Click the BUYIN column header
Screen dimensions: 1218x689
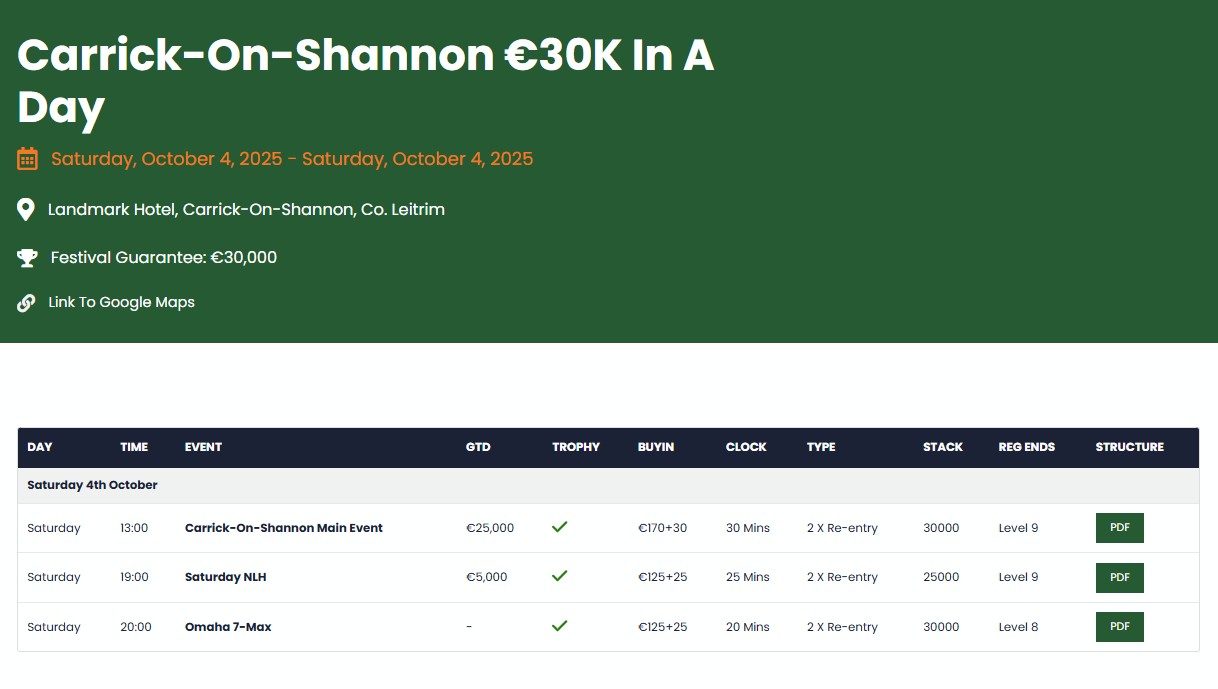coord(656,447)
